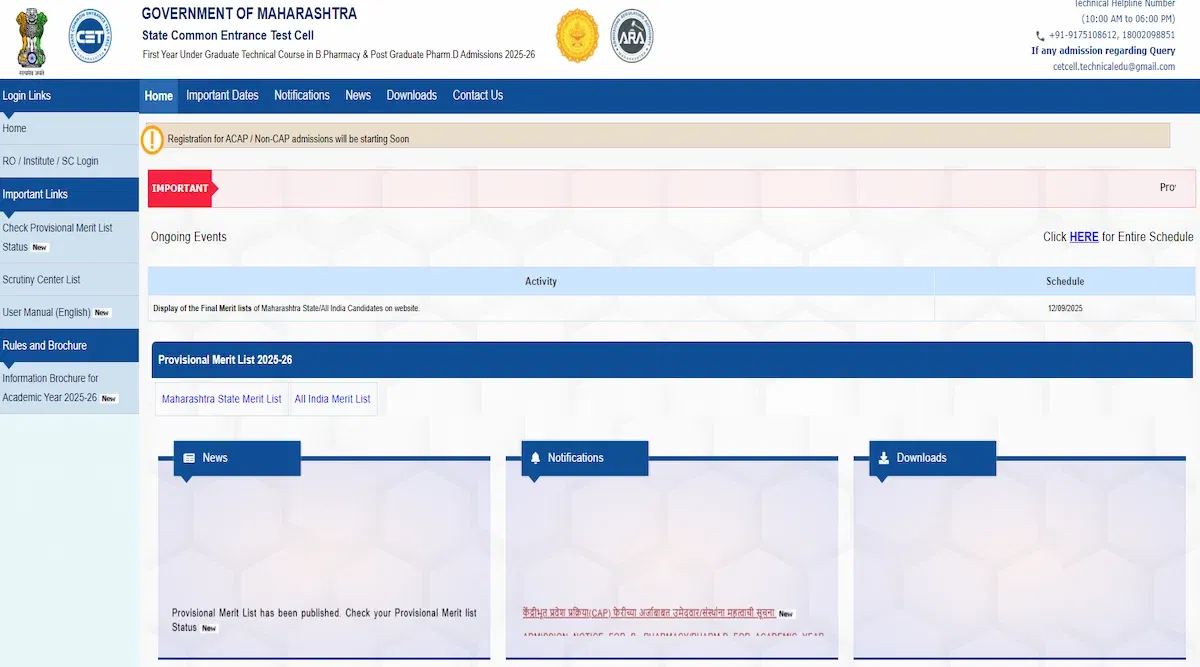Open the sidebar Home link

(x=15, y=129)
